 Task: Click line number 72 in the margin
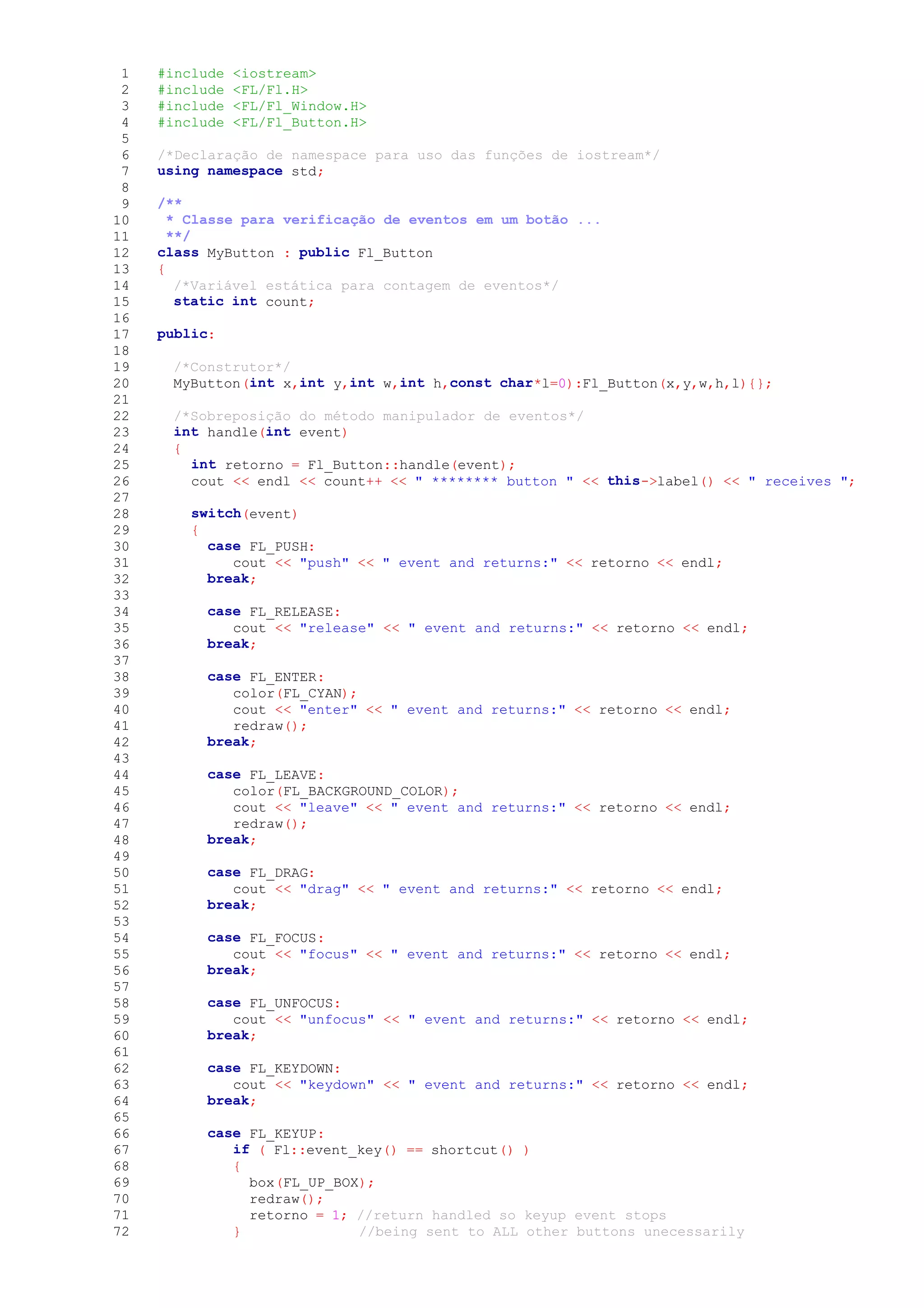121,1232
